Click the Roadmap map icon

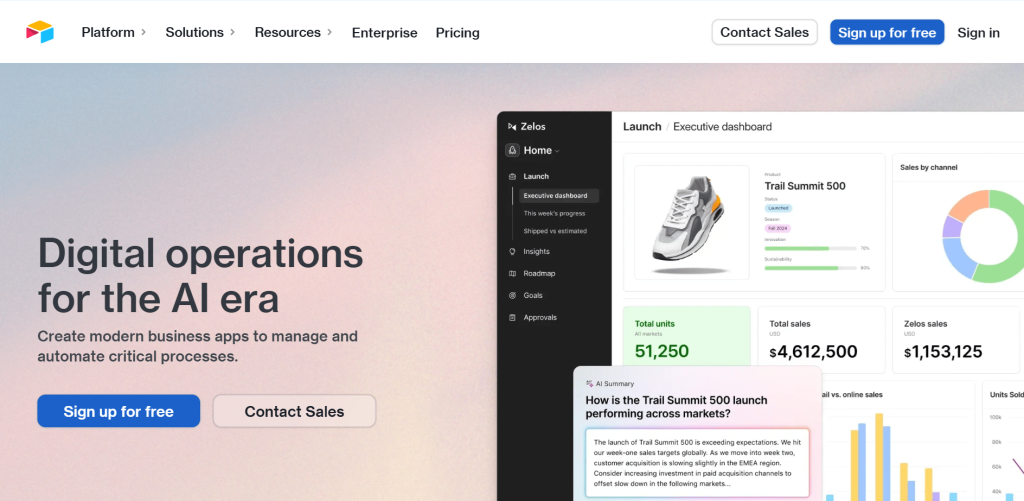pyautogui.click(x=512, y=274)
